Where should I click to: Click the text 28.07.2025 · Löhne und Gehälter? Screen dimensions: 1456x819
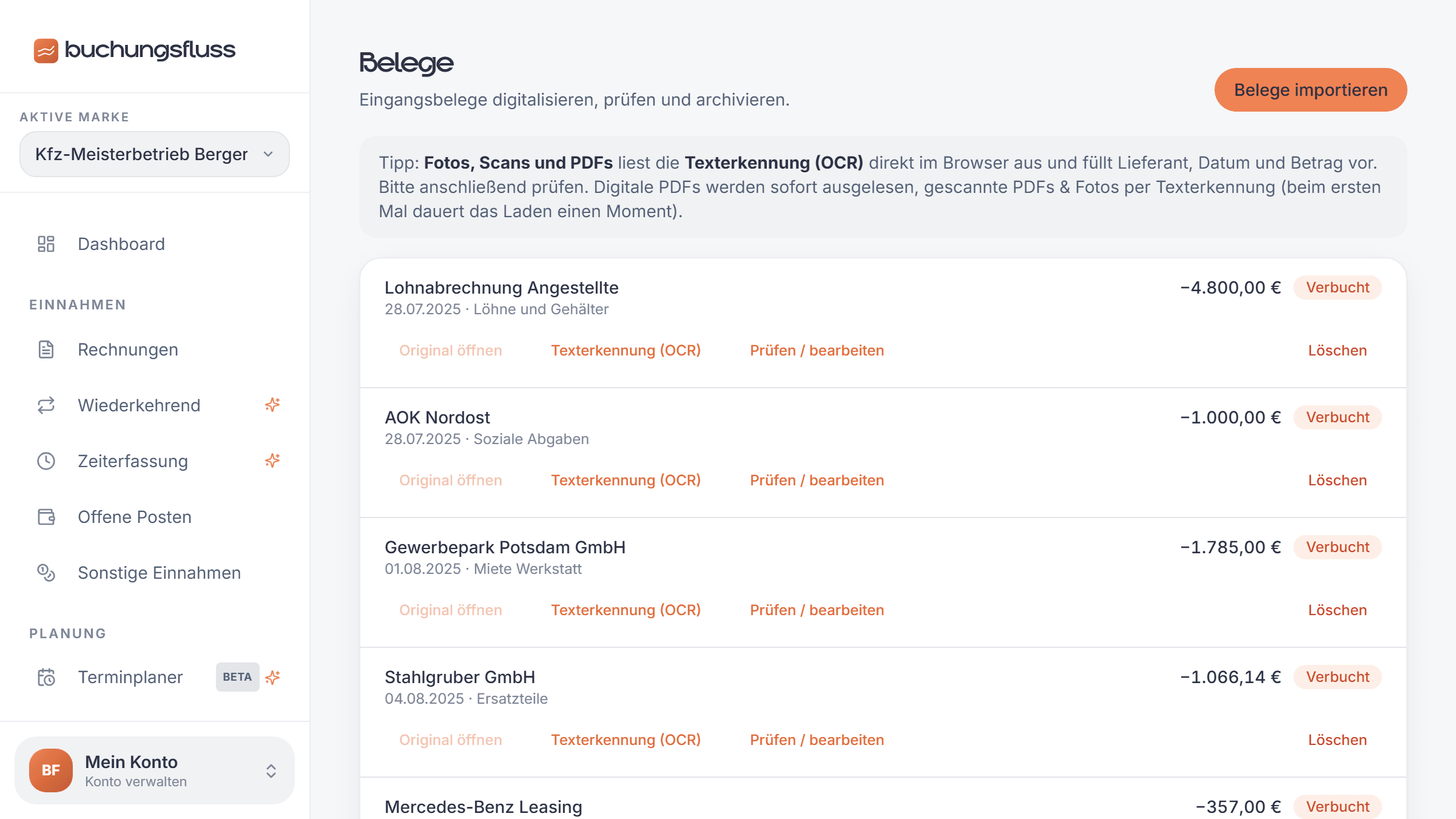coord(497,309)
